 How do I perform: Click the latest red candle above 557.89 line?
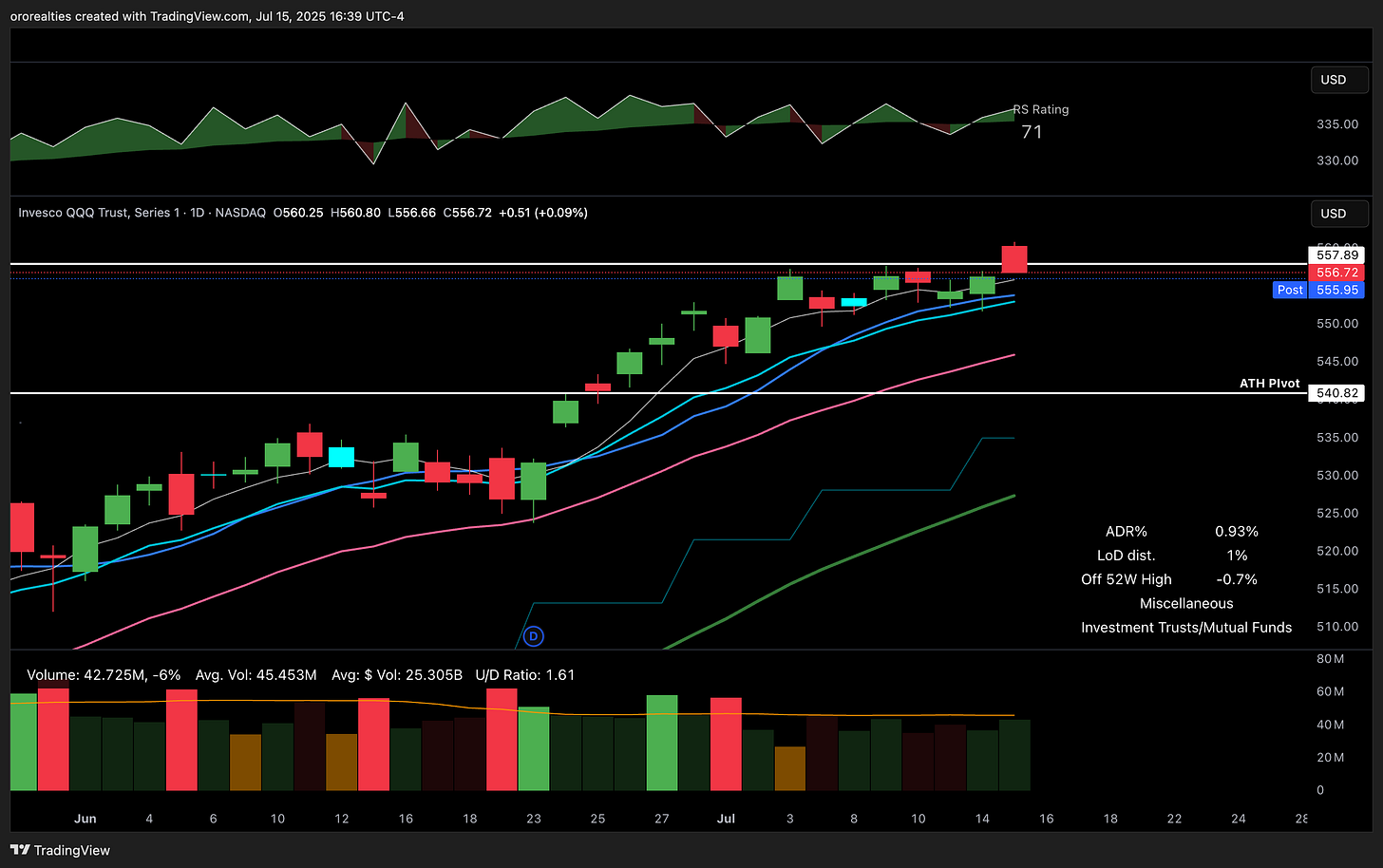pyautogui.click(x=1014, y=259)
